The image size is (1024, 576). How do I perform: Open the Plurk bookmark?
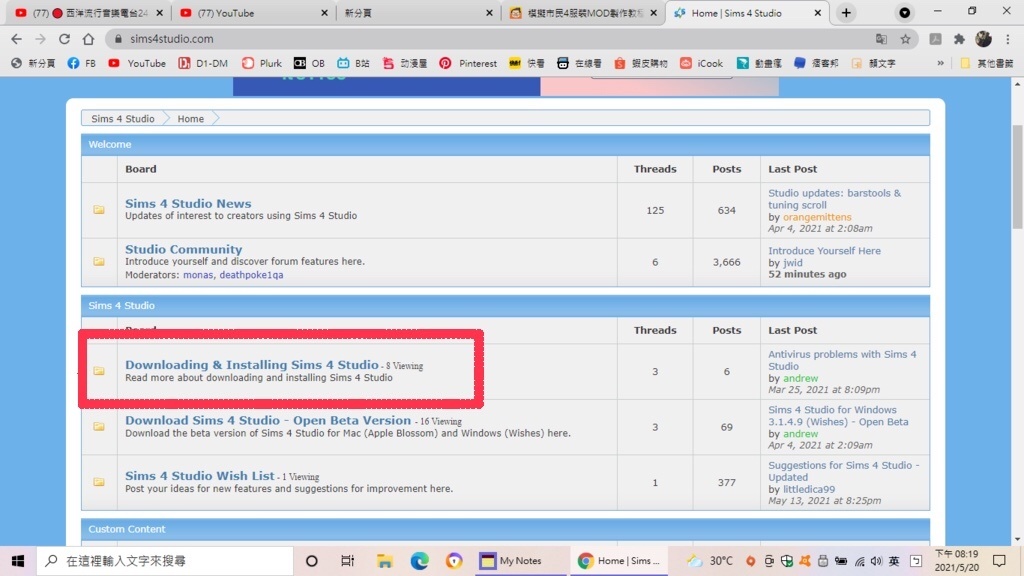point(261,63)
